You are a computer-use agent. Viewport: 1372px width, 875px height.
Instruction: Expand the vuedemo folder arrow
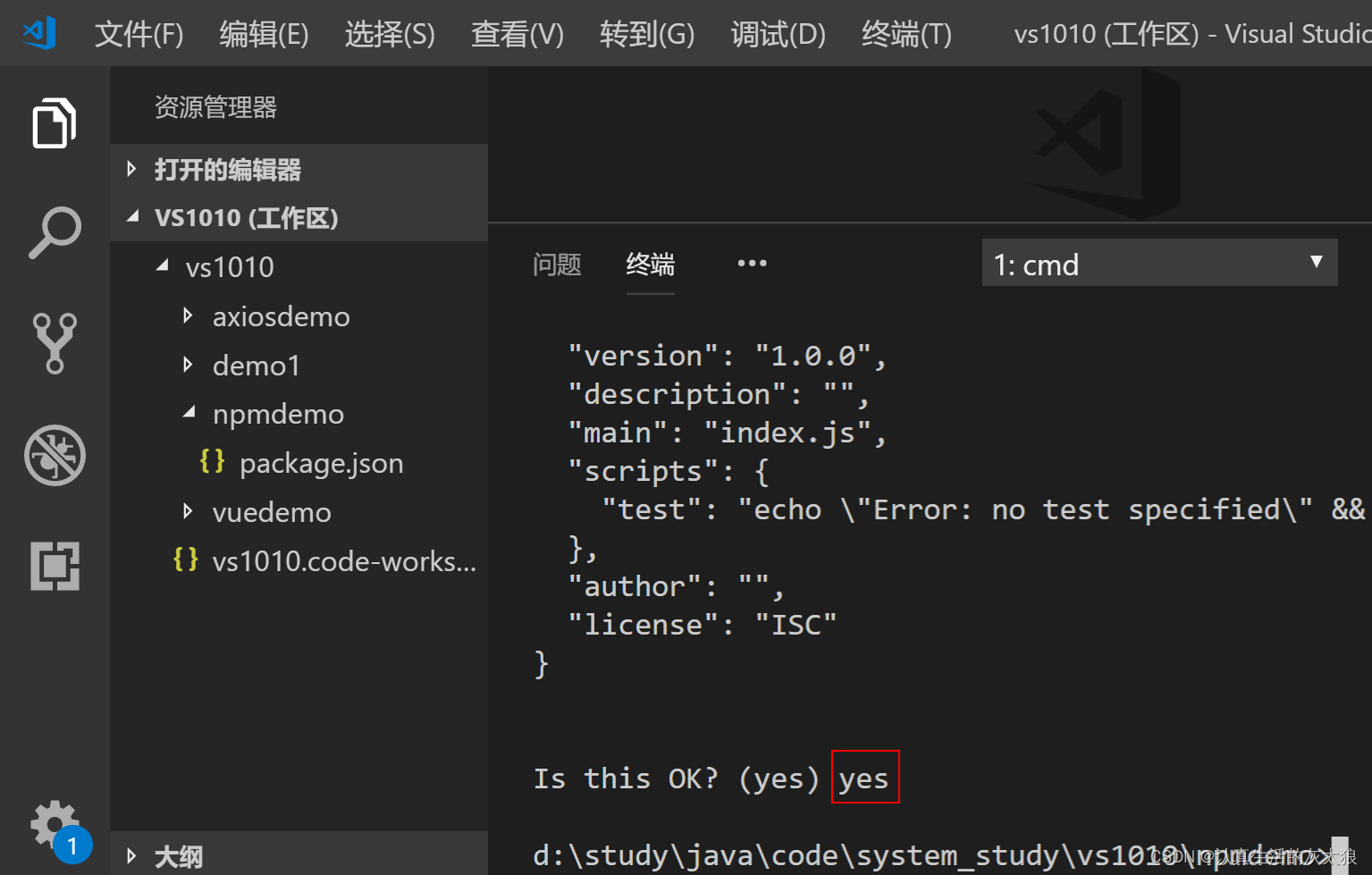coord(188,511)
